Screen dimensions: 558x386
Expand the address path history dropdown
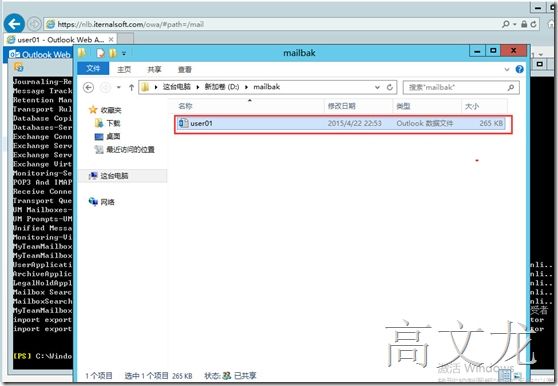coord(377,87)
